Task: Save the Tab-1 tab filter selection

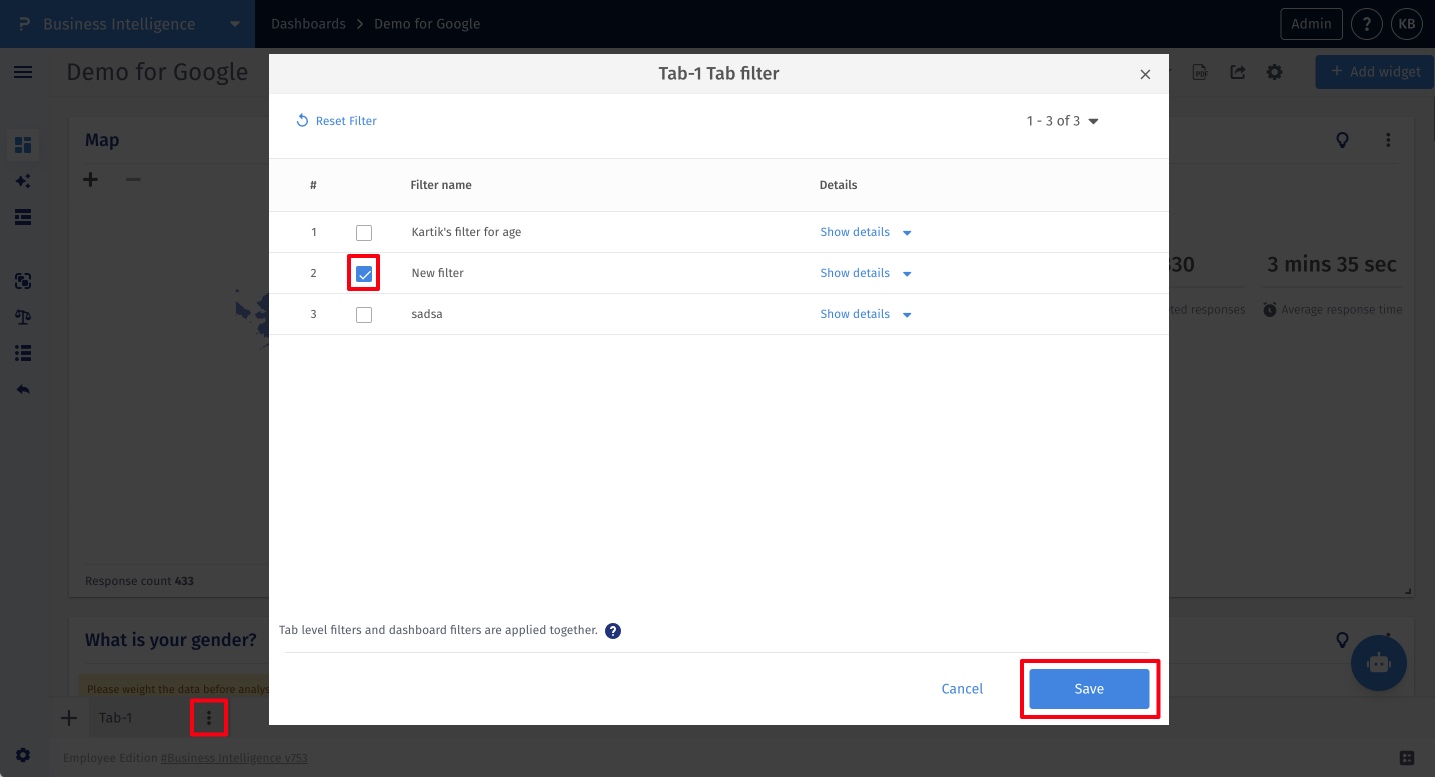Action: click(x=1089, y=688)
